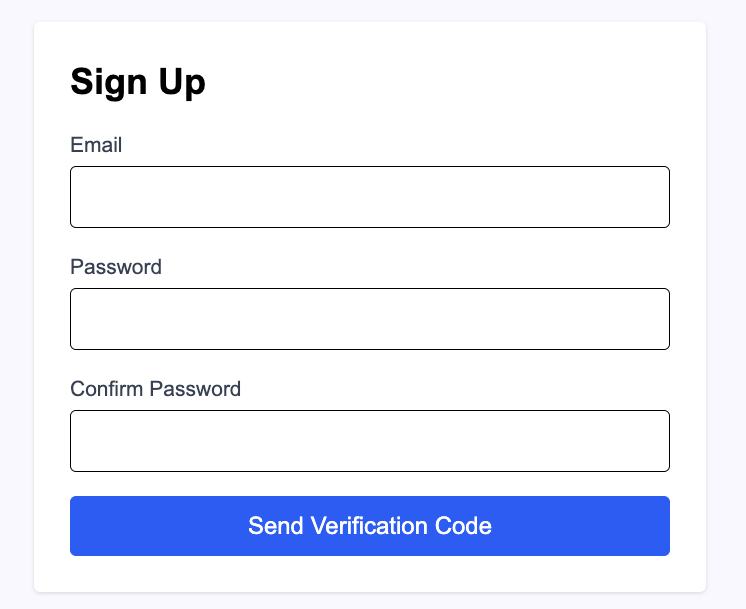Request a verification code
Screen dimensions: 746x609
click(x=369, y=526)
